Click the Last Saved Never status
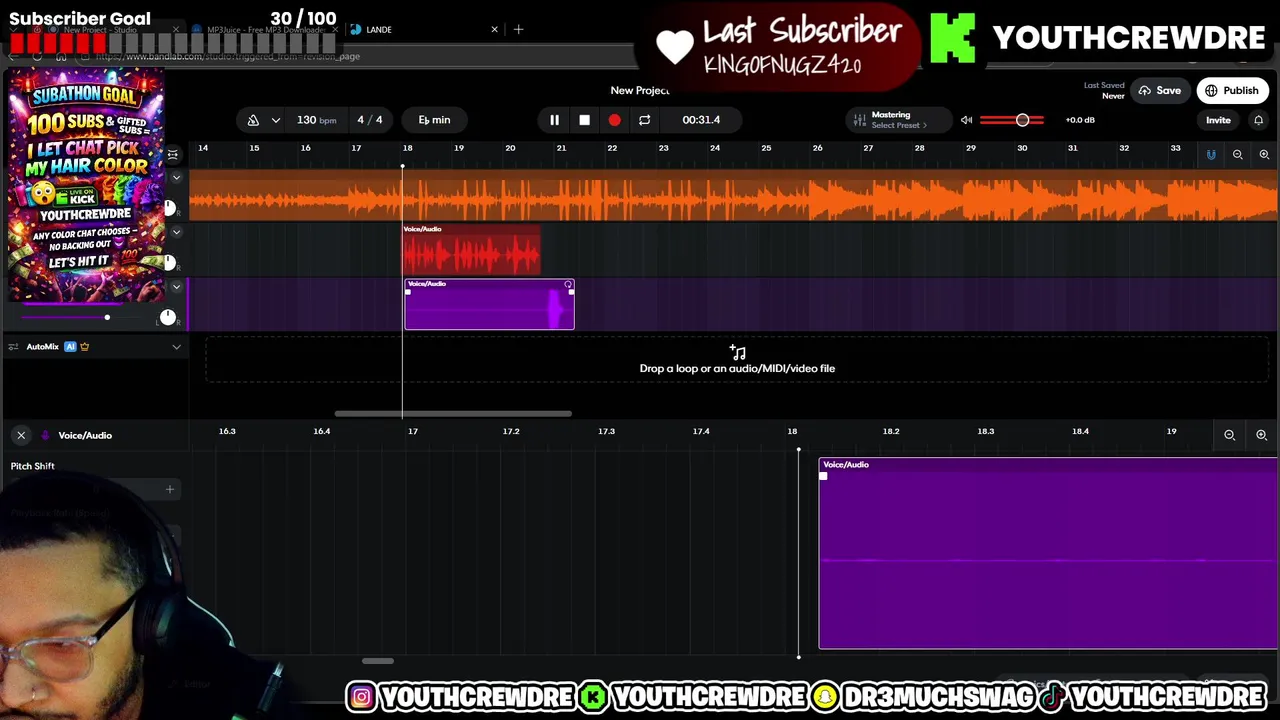 (x=1104, y=91)
